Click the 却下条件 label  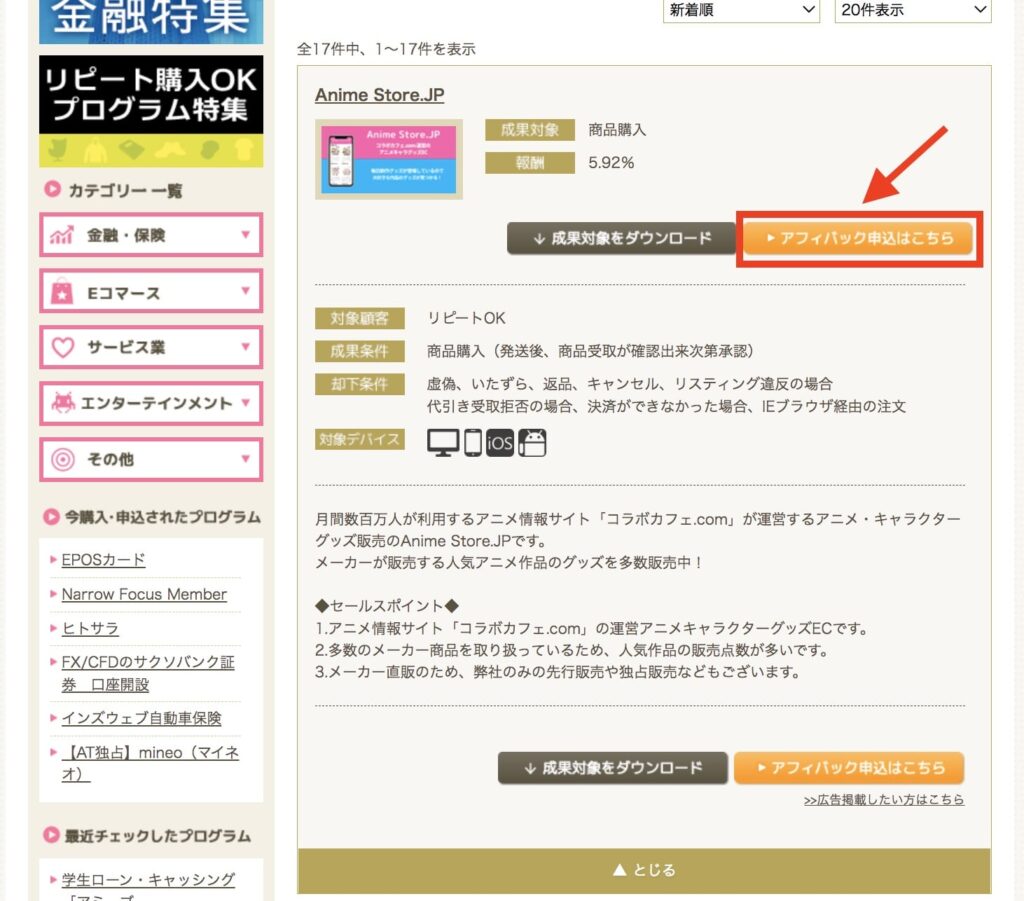tap(359, 384)
